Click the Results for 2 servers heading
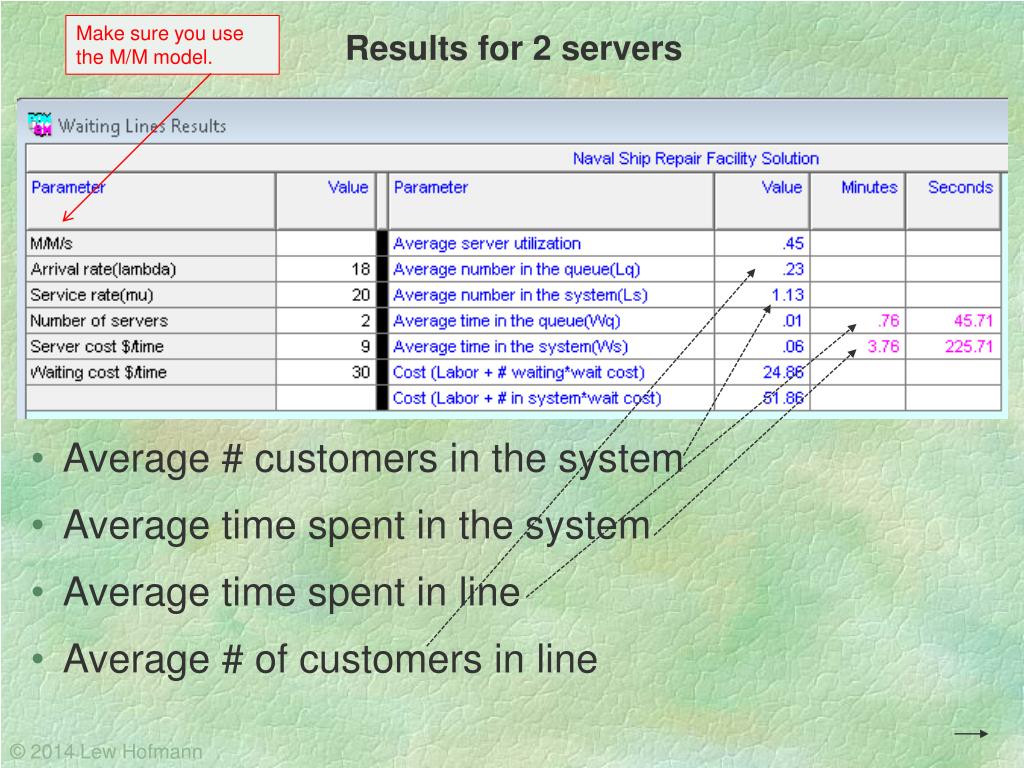 point(514,48)
